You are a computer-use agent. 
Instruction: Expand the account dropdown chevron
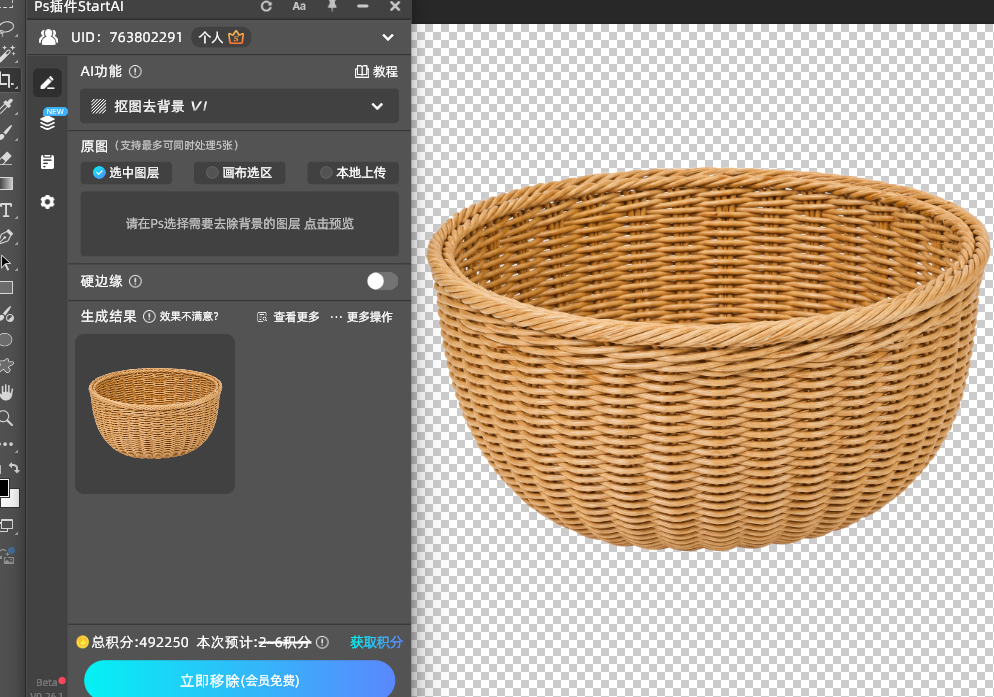click(x=388, y=37)
